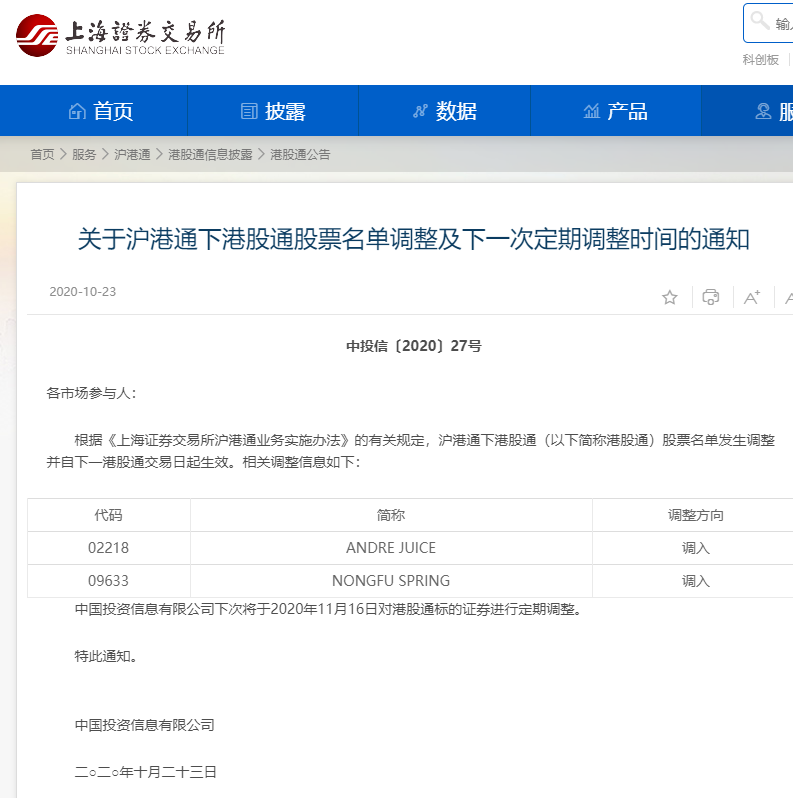Click the notice number 中投信〔2020〕27号
The width and height of the screenshot is (793, 798).
[x=413, y=346]
